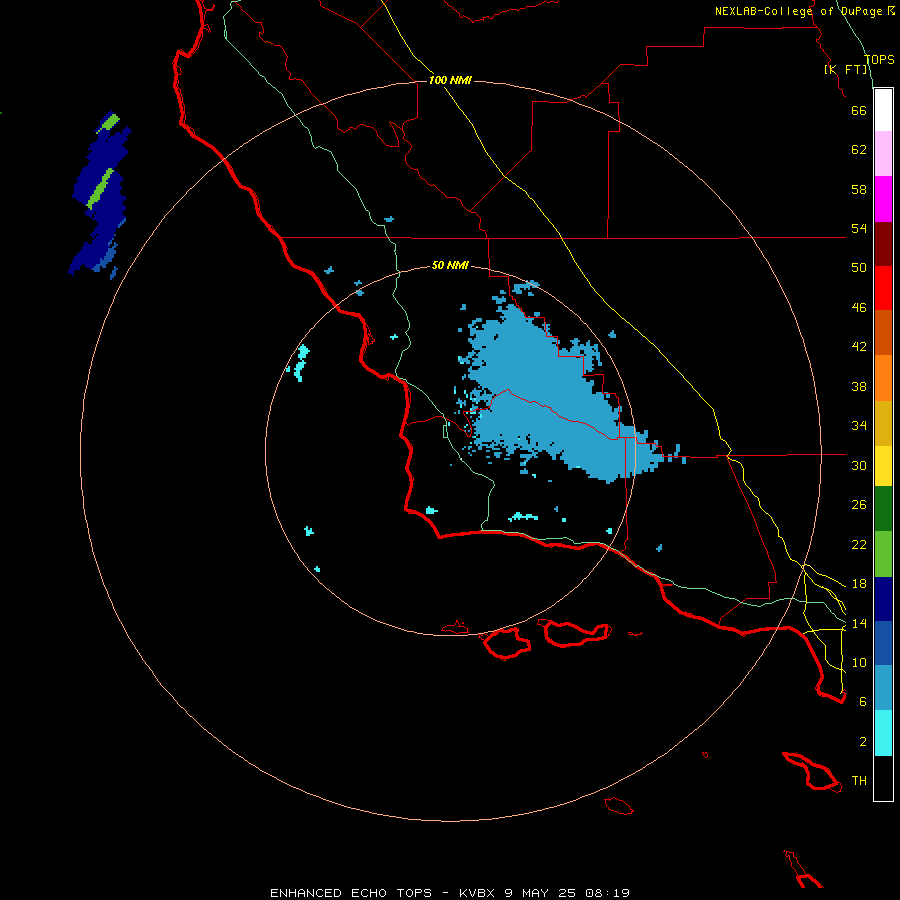Viewport: 900px width, 900px height.
Task: Click the legend value '18'
Action: point(859,584)
